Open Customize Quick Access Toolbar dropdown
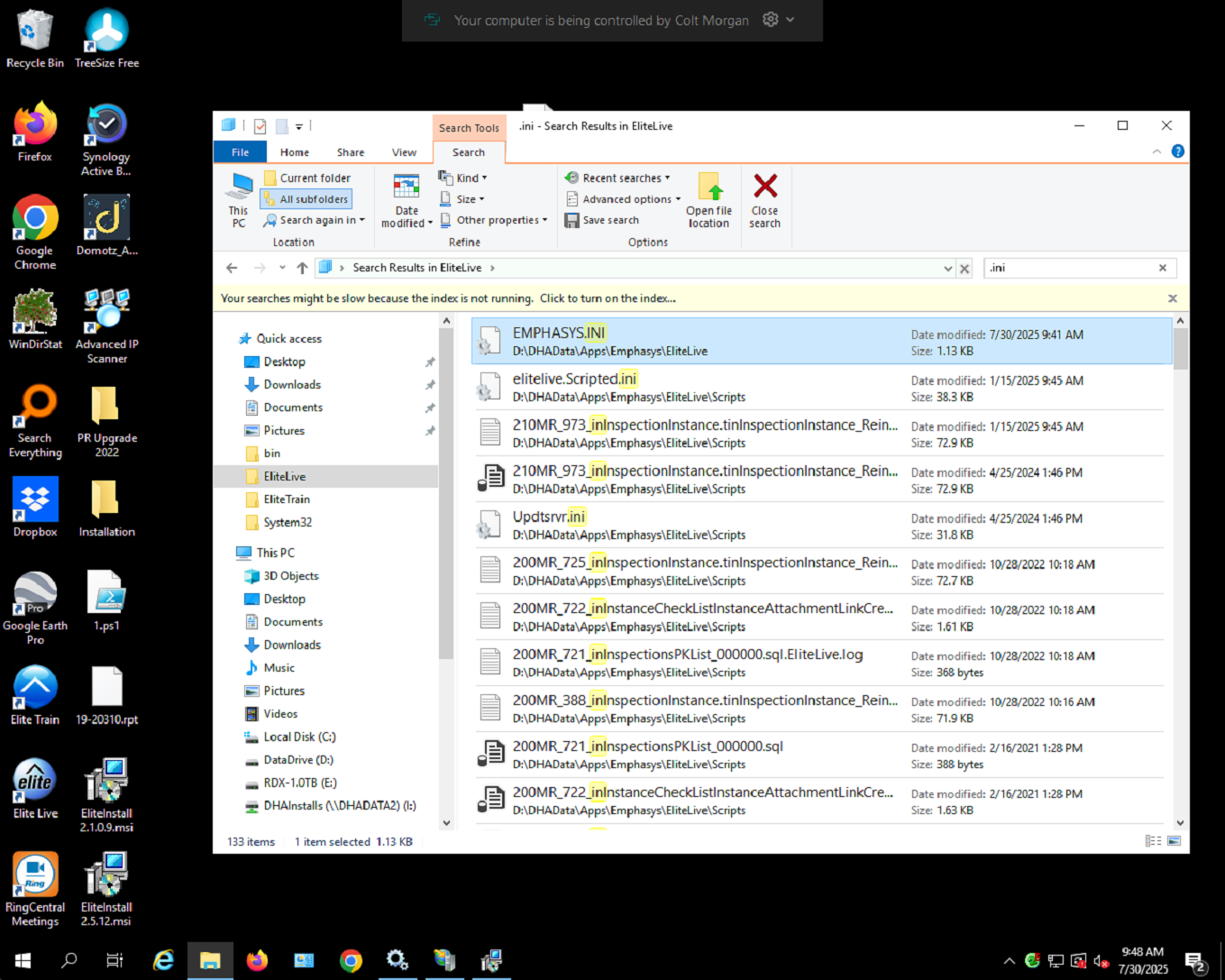This screenshot has width=1225, height=980. 298,126
